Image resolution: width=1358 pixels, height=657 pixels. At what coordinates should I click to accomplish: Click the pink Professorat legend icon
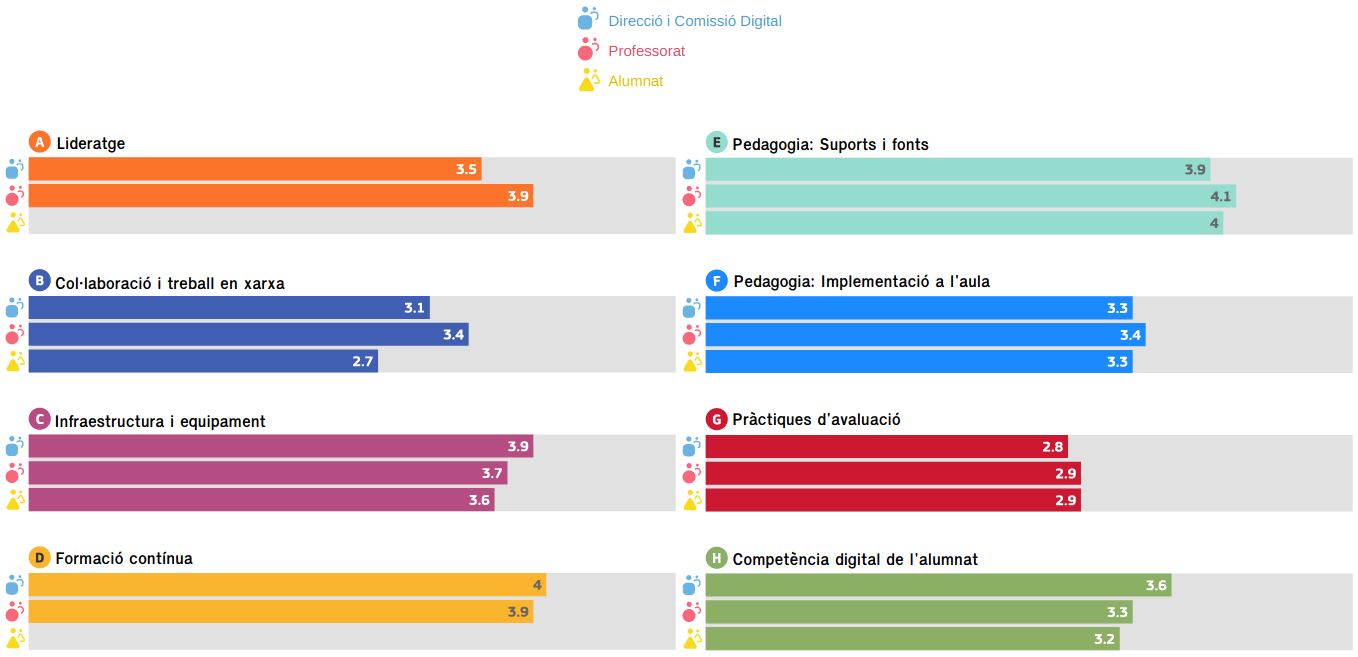(588, 49)
